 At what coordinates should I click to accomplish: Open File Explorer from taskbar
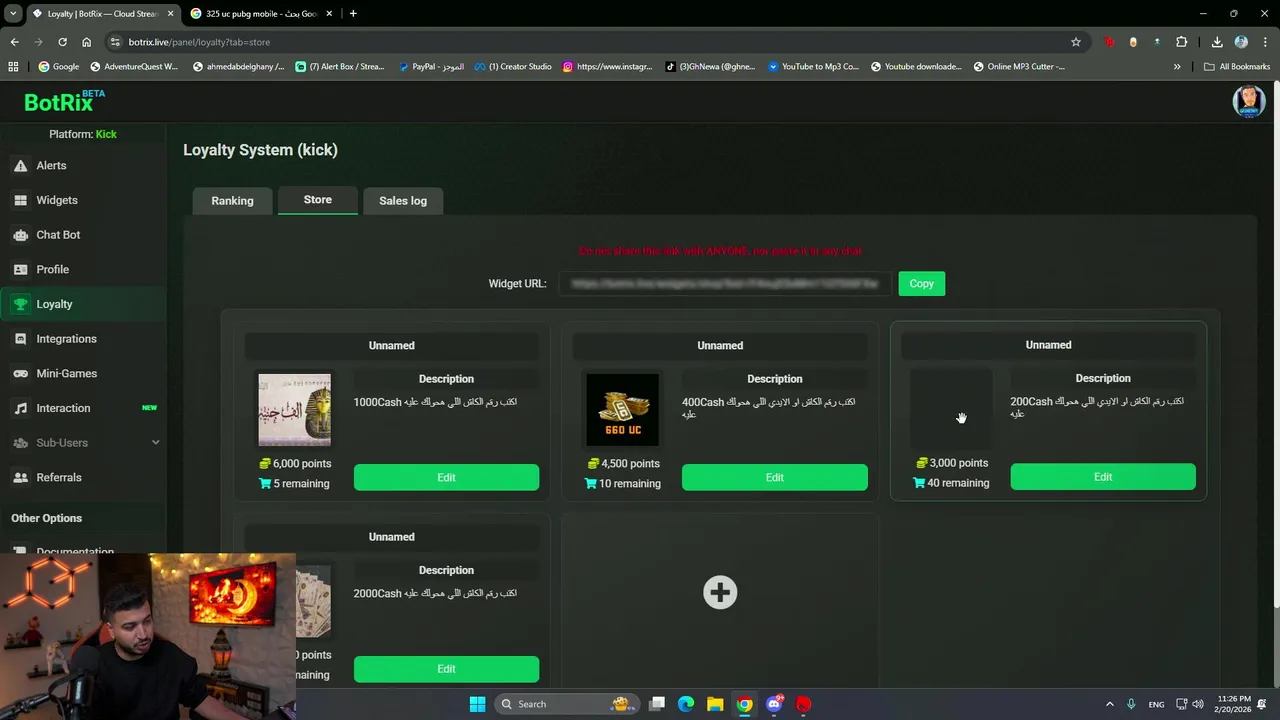point(715,704)
